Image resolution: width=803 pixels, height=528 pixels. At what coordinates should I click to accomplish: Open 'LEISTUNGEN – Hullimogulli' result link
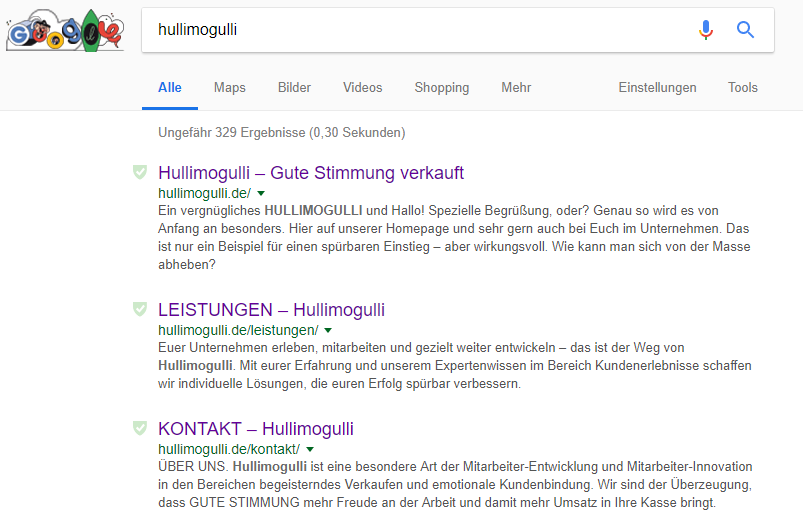click(x=271, y=310)
